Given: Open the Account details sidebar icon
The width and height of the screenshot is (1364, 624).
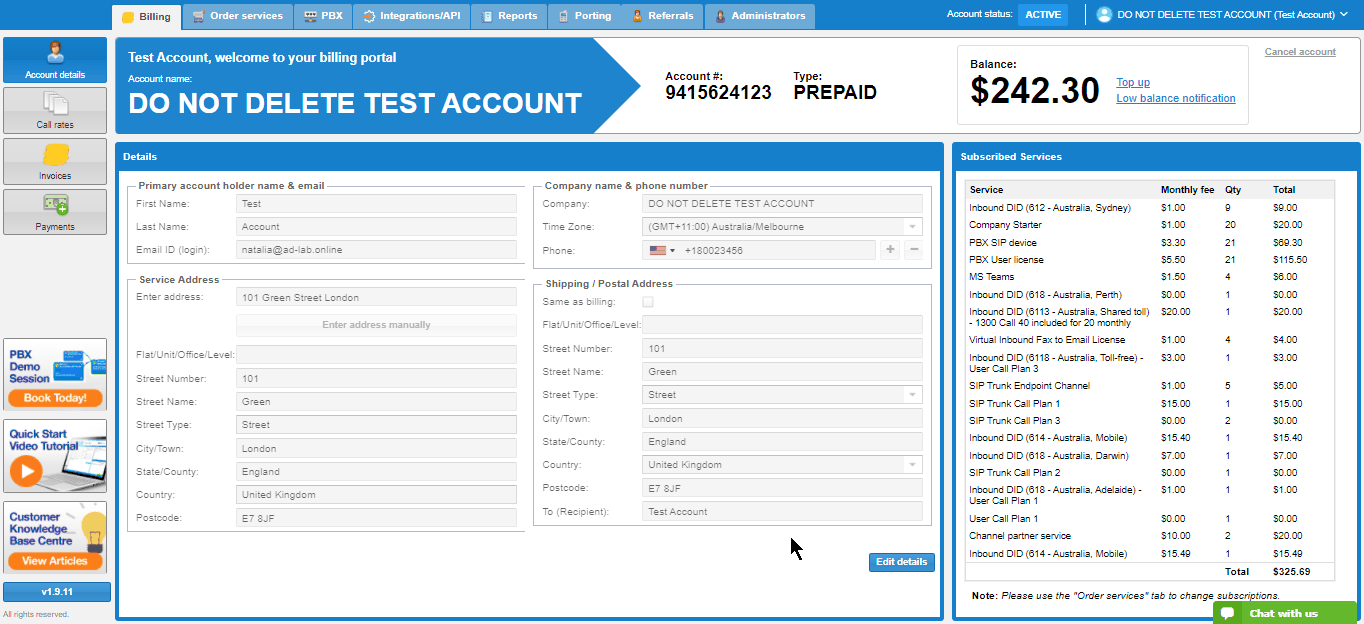Looking at the screenshot, I should point(55,60).
